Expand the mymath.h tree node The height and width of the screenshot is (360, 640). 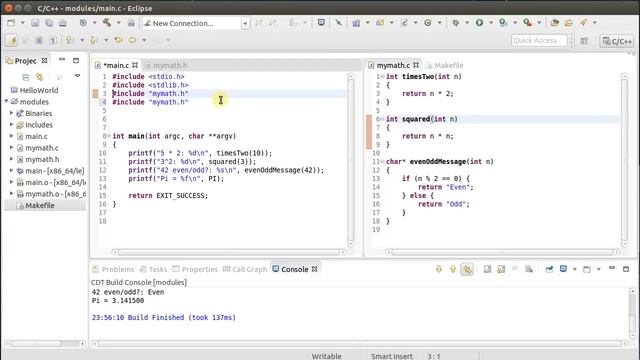11,159
